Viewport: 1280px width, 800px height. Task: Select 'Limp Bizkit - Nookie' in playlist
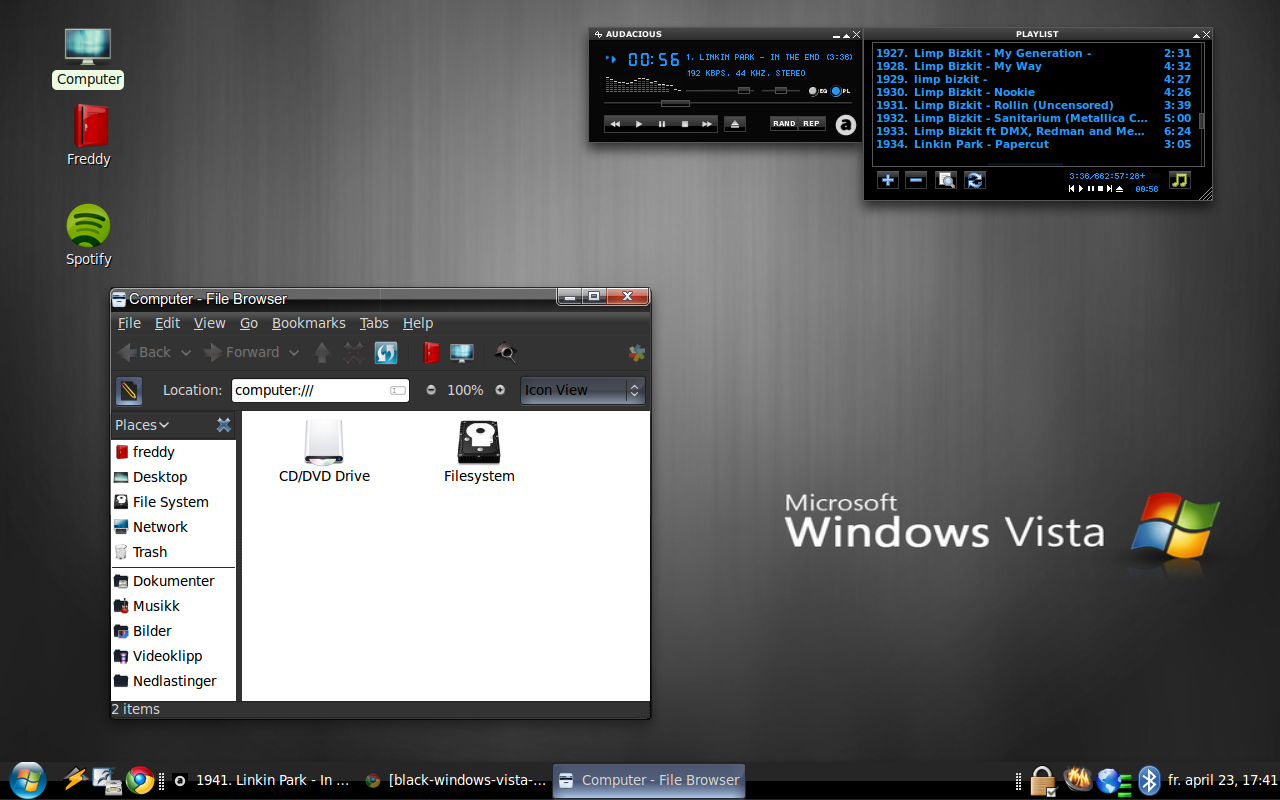click(1033, 92)
